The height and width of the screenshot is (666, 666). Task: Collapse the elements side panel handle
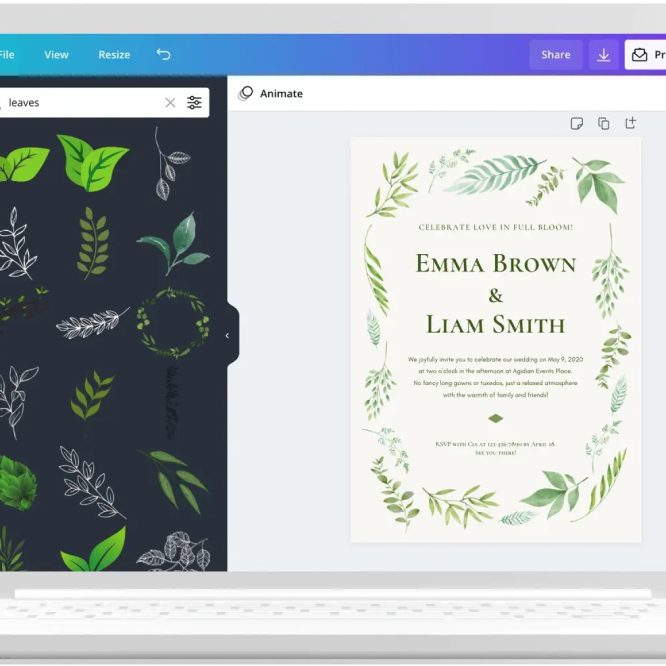[x=227, y=336]
